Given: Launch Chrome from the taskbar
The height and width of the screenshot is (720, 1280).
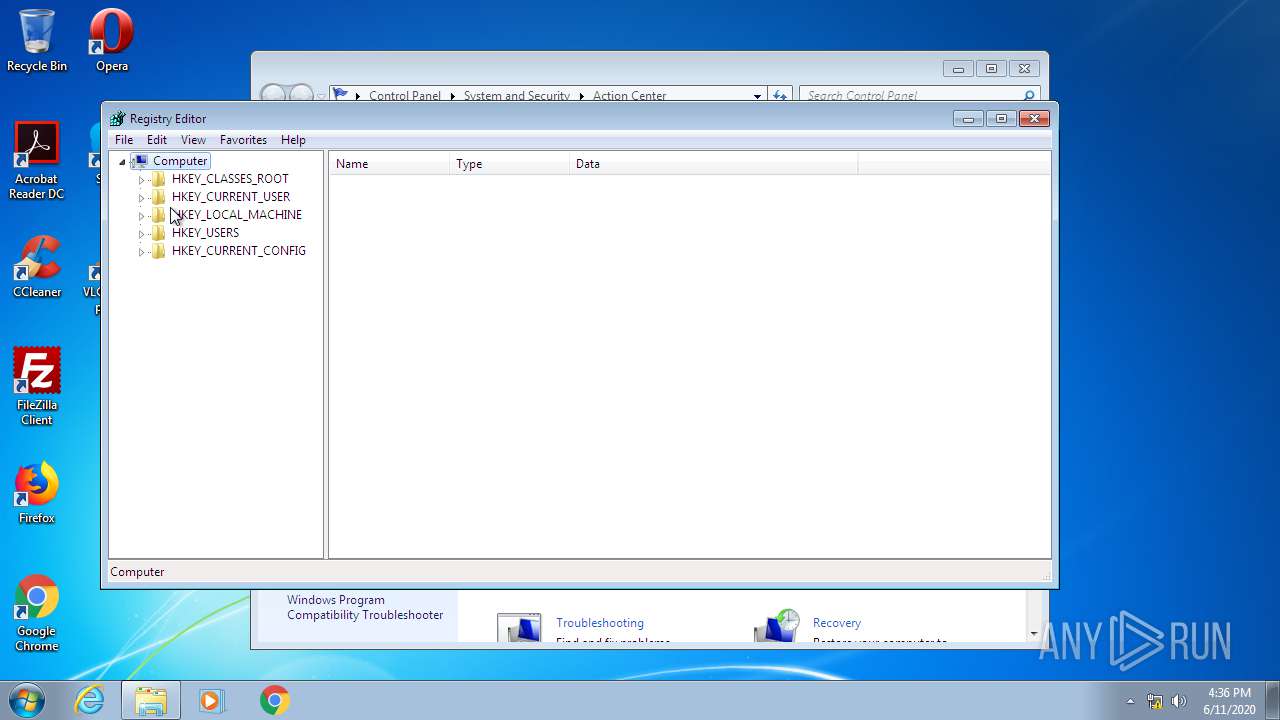Looking at the screenshot, I should click(274, 700).
